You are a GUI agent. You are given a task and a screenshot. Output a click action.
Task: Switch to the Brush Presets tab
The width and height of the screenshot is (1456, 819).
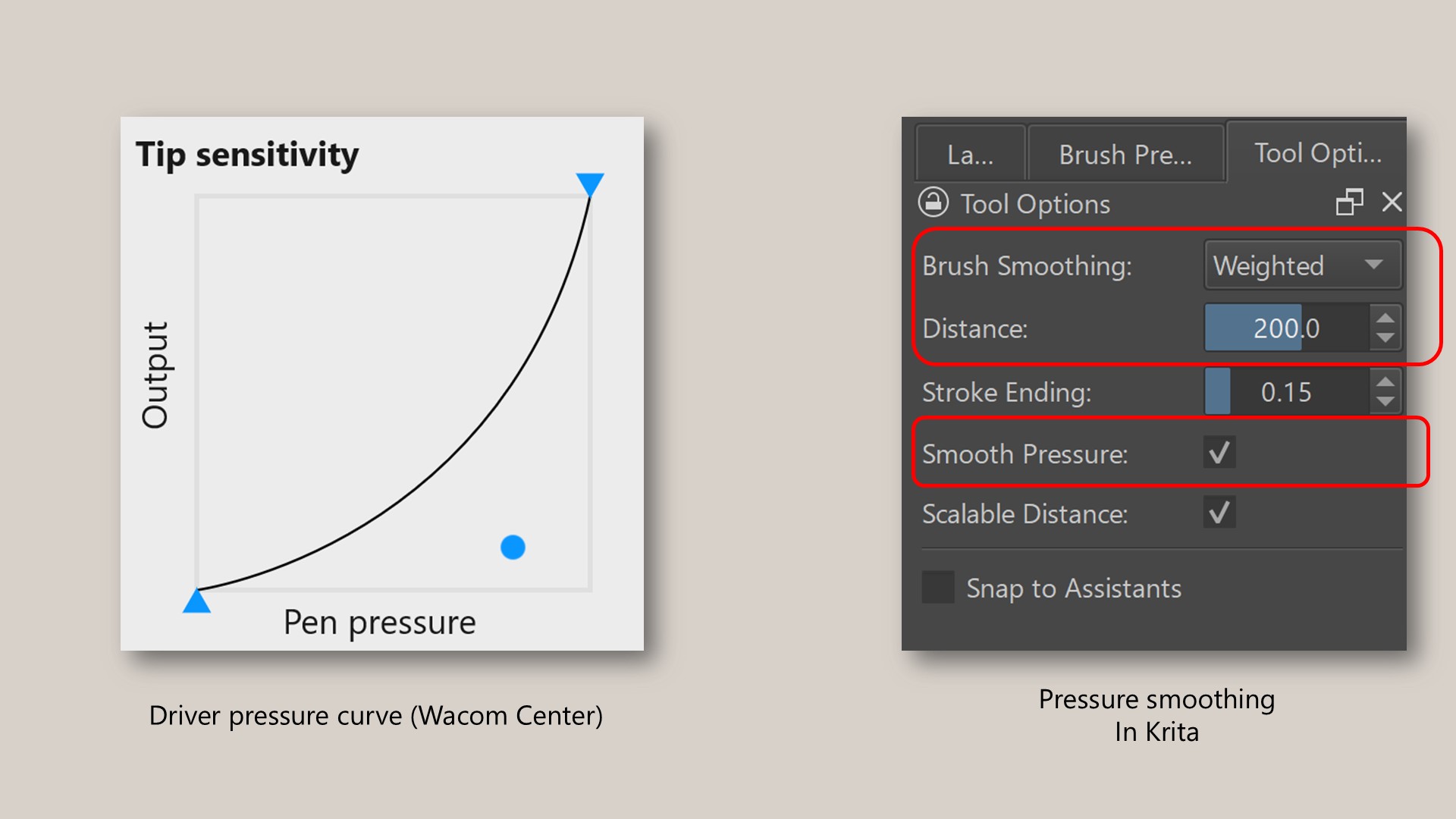[1125, 155]
